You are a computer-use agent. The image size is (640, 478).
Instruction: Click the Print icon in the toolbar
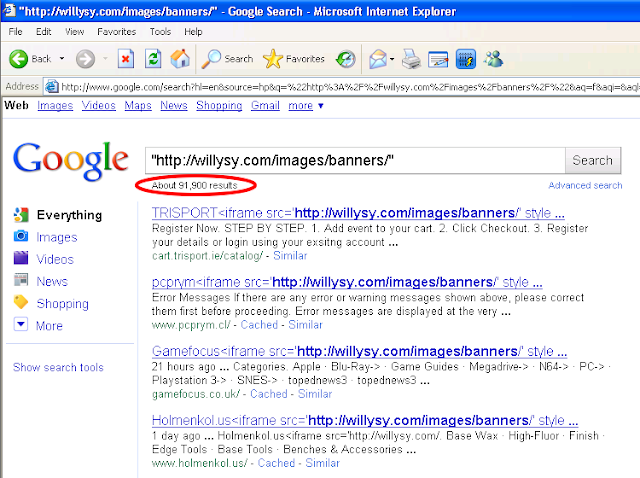411,59
